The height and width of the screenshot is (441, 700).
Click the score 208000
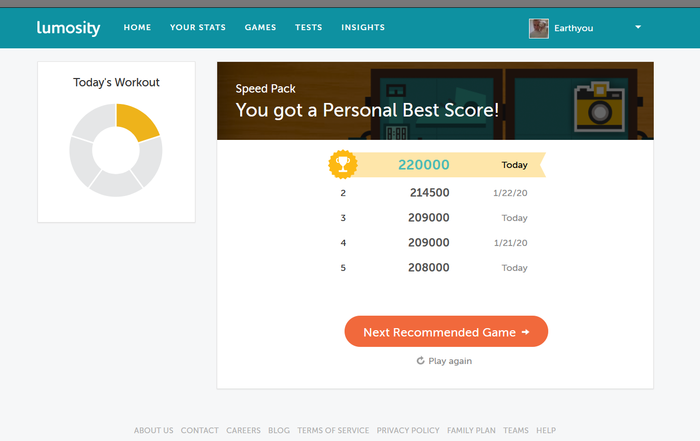429,268
